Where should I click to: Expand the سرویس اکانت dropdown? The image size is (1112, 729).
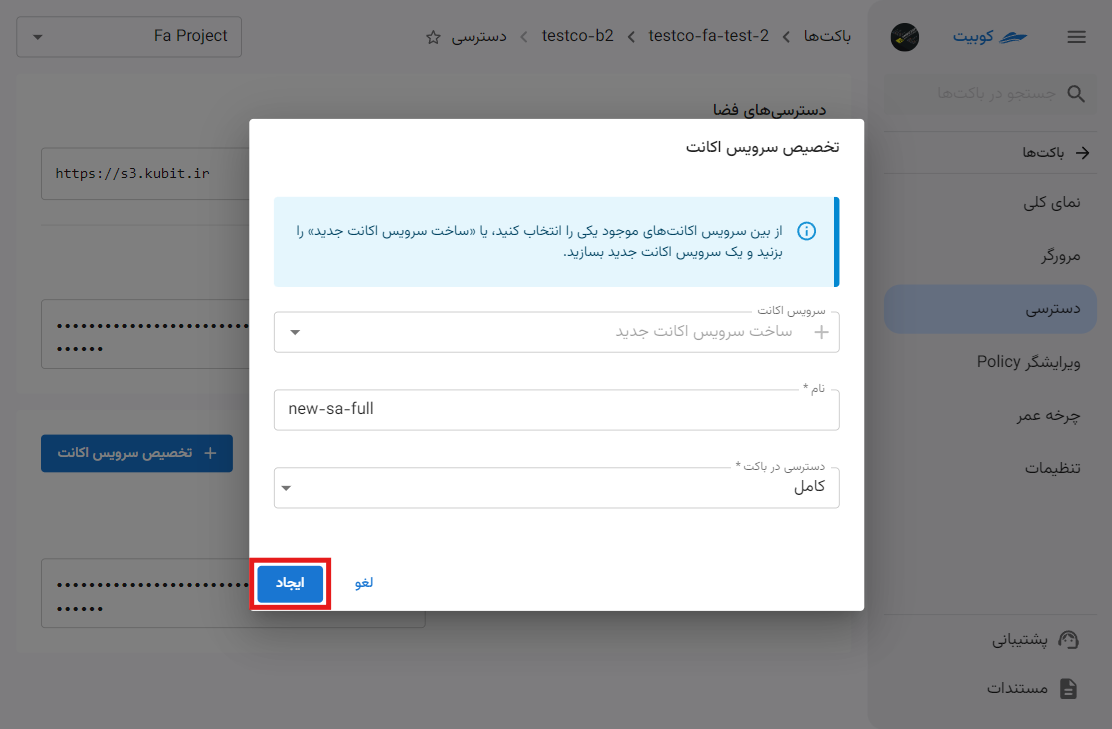pyautogui.click(x=295, y=332)
